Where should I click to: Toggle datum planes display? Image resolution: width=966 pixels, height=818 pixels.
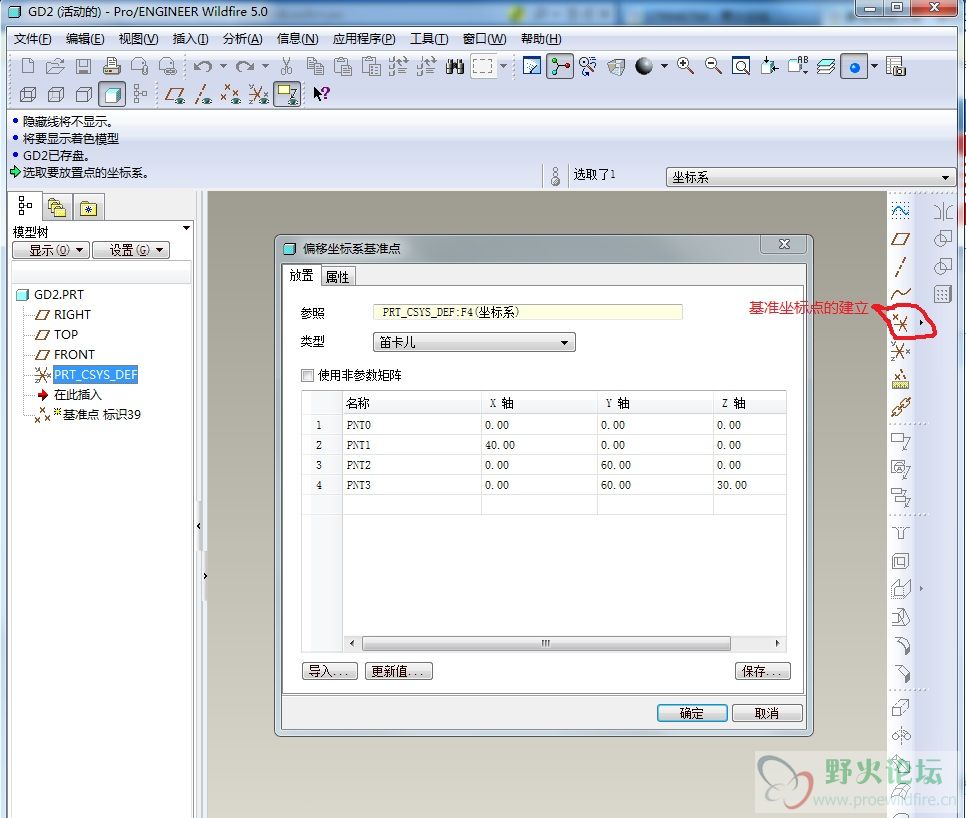coord(176,94)
